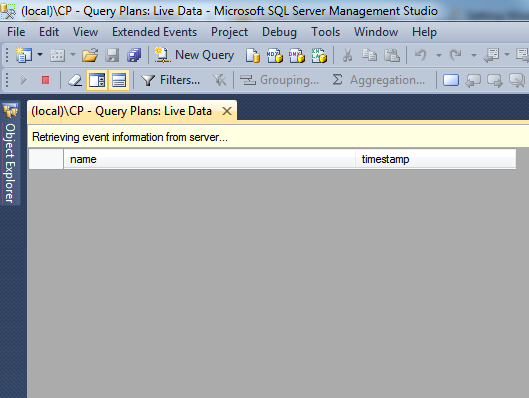Click the Start Data Feed play icon
The height and width of the screenshot is (398, 529).
tap(24, 80)
